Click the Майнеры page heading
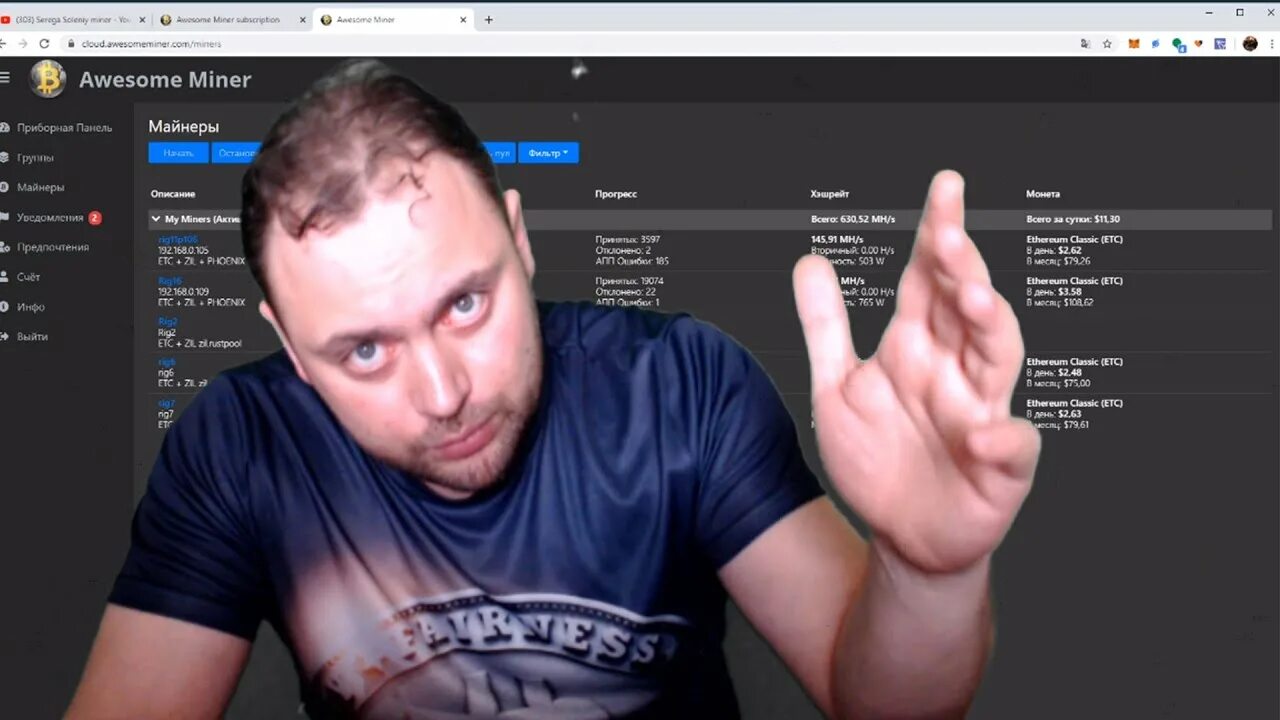Image resolution: width=1280 pixels, height=720 pixels. [184, 127]
